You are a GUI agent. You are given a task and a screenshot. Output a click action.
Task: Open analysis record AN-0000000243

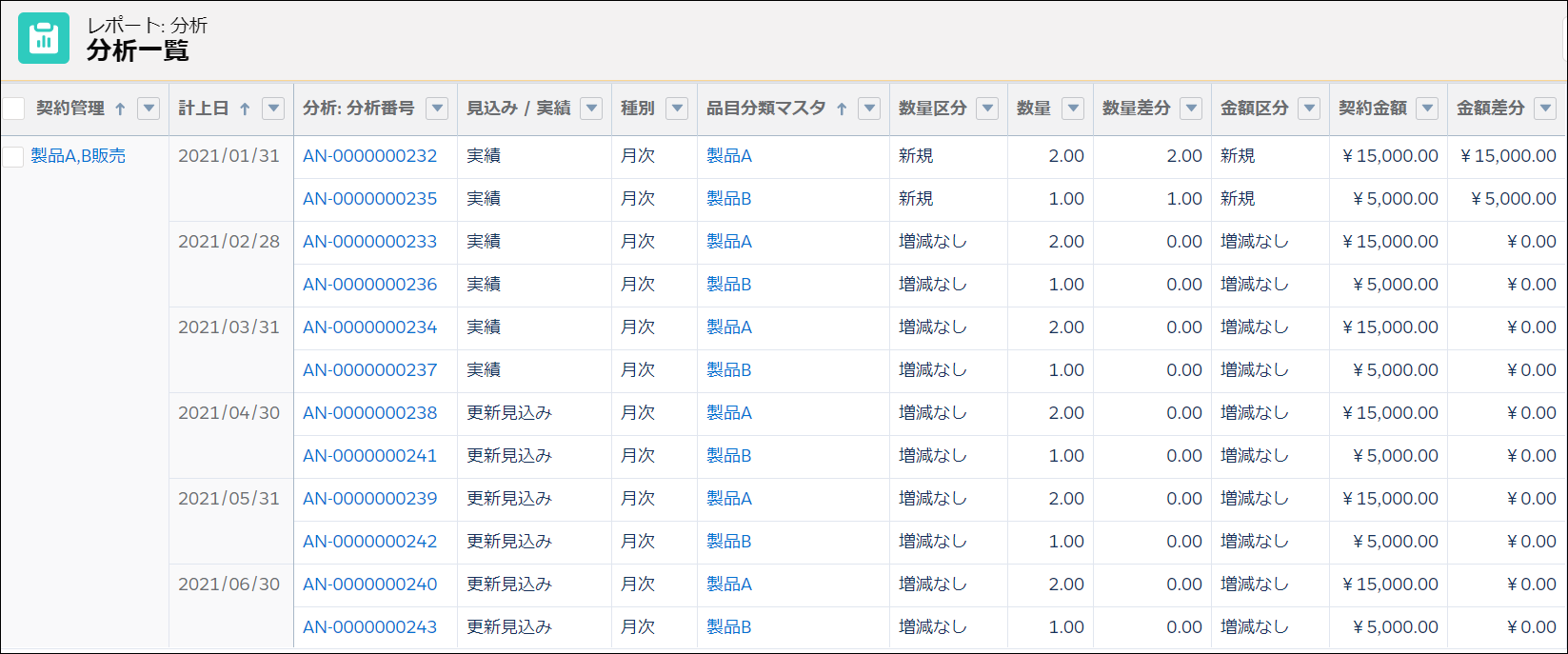click(x=369, y=627)
